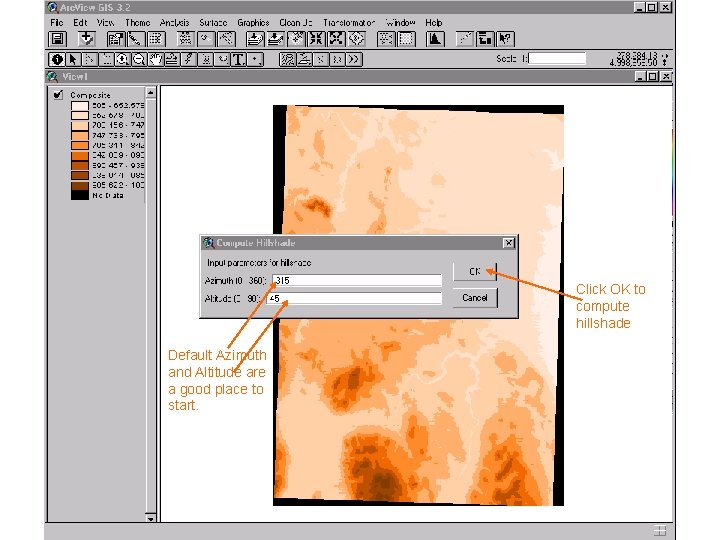The image size is (720, 540).
Task: Zoom to full extent button
Action: [x=255, y=39]
